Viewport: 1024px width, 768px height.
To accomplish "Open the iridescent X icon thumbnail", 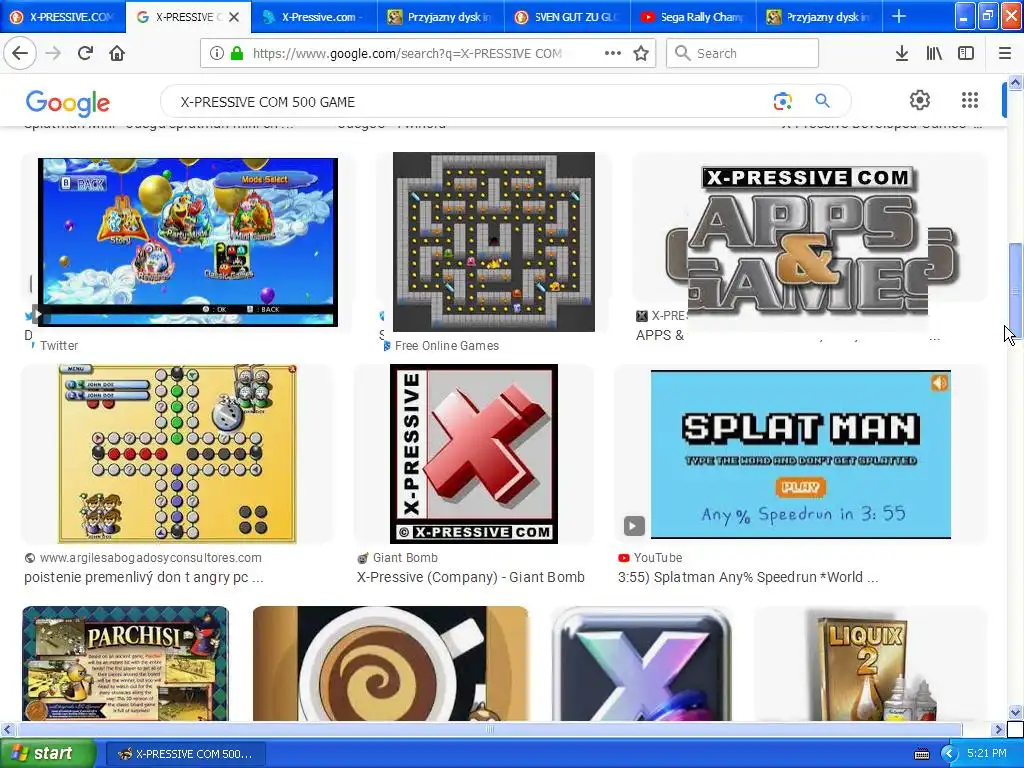I will click(x=642, y=664).
